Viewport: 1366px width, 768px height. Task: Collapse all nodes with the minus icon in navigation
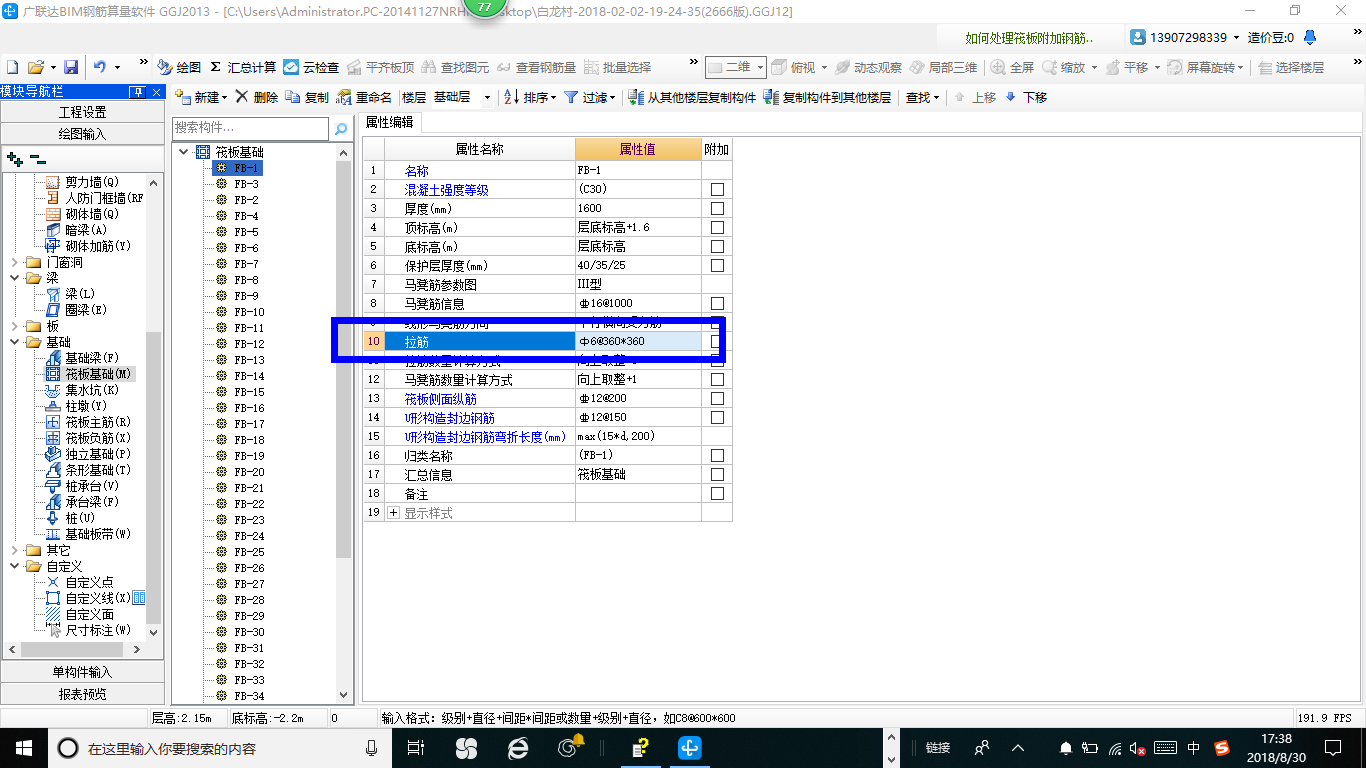click(x=38, y=158)
